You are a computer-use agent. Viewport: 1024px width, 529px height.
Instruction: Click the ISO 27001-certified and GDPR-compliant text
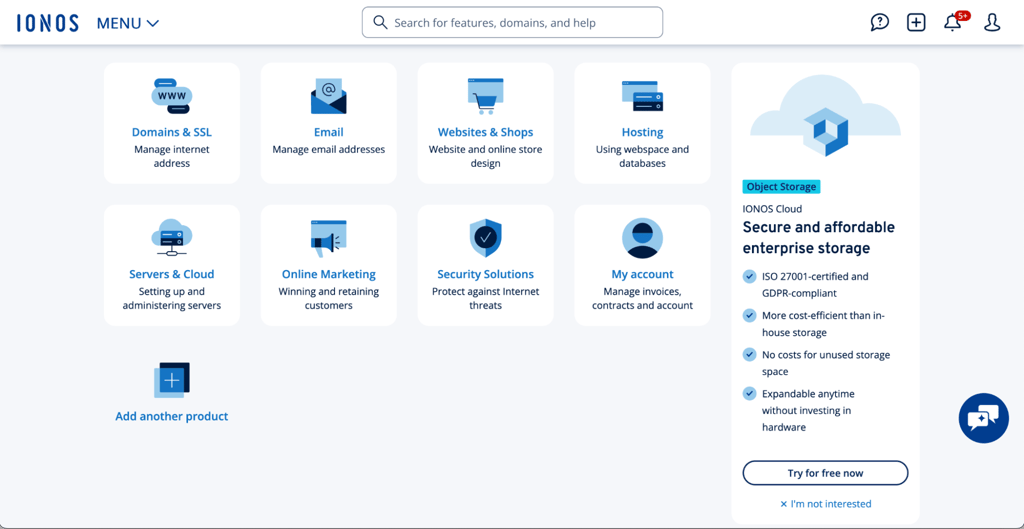click(x=815, y=285)
